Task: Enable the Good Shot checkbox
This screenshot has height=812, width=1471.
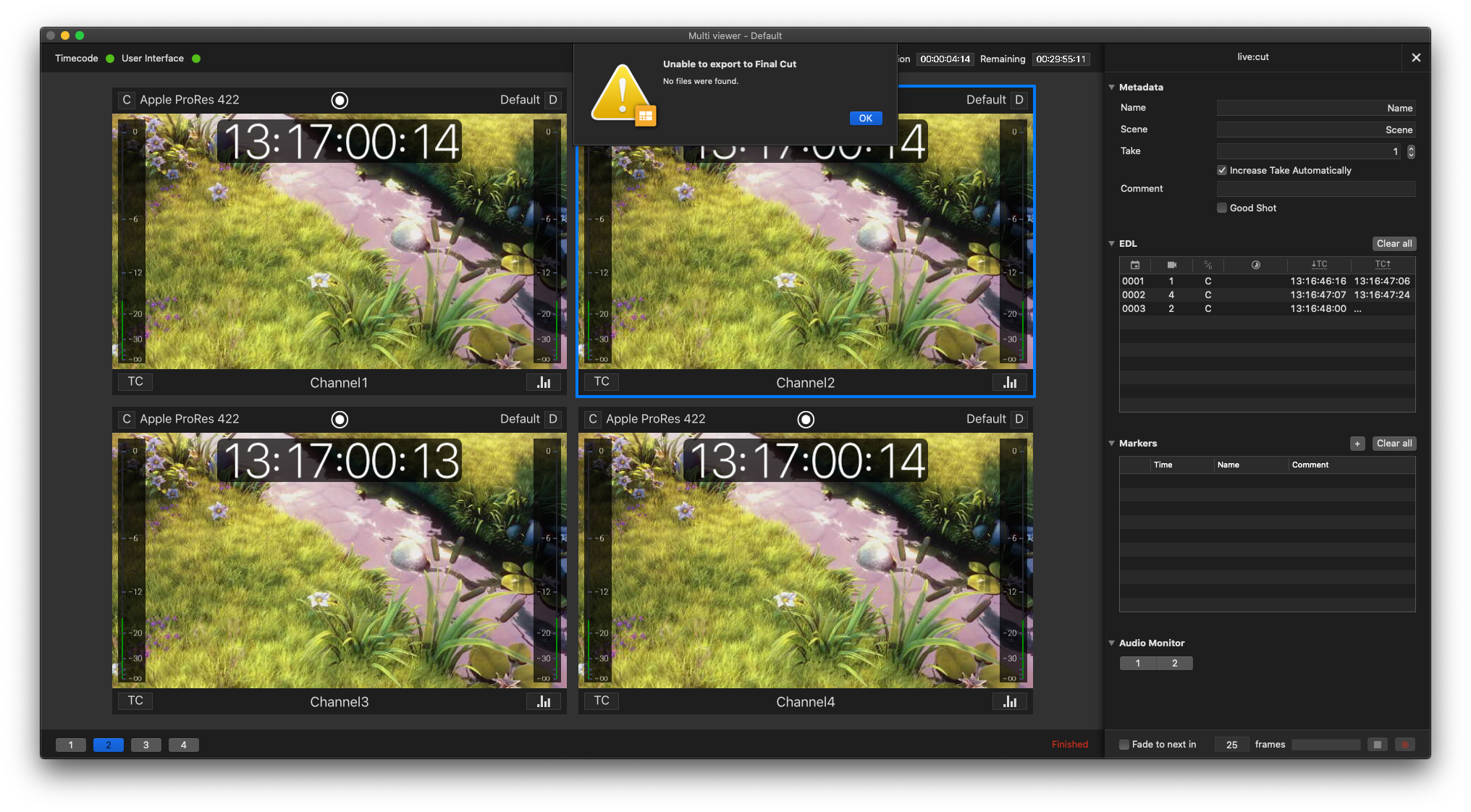Action: tap(1222, 208)
